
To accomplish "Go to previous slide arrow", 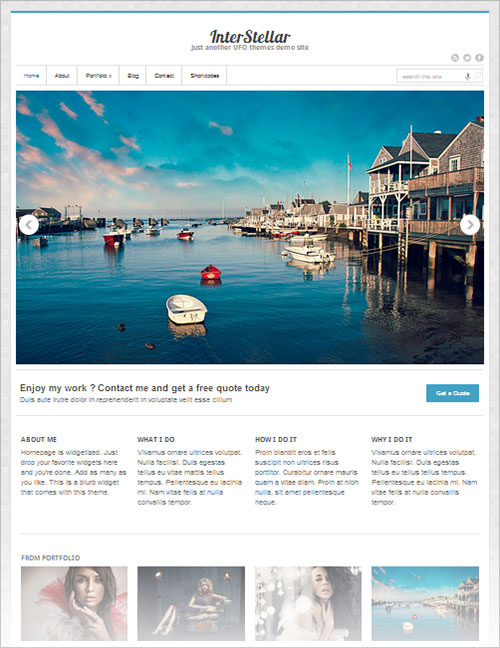I will pyautogui.click(x=29, y=225).
